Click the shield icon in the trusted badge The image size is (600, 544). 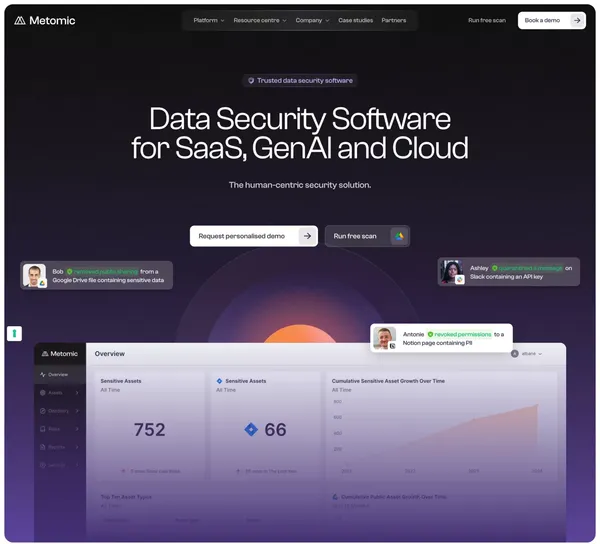coord(251,80)
